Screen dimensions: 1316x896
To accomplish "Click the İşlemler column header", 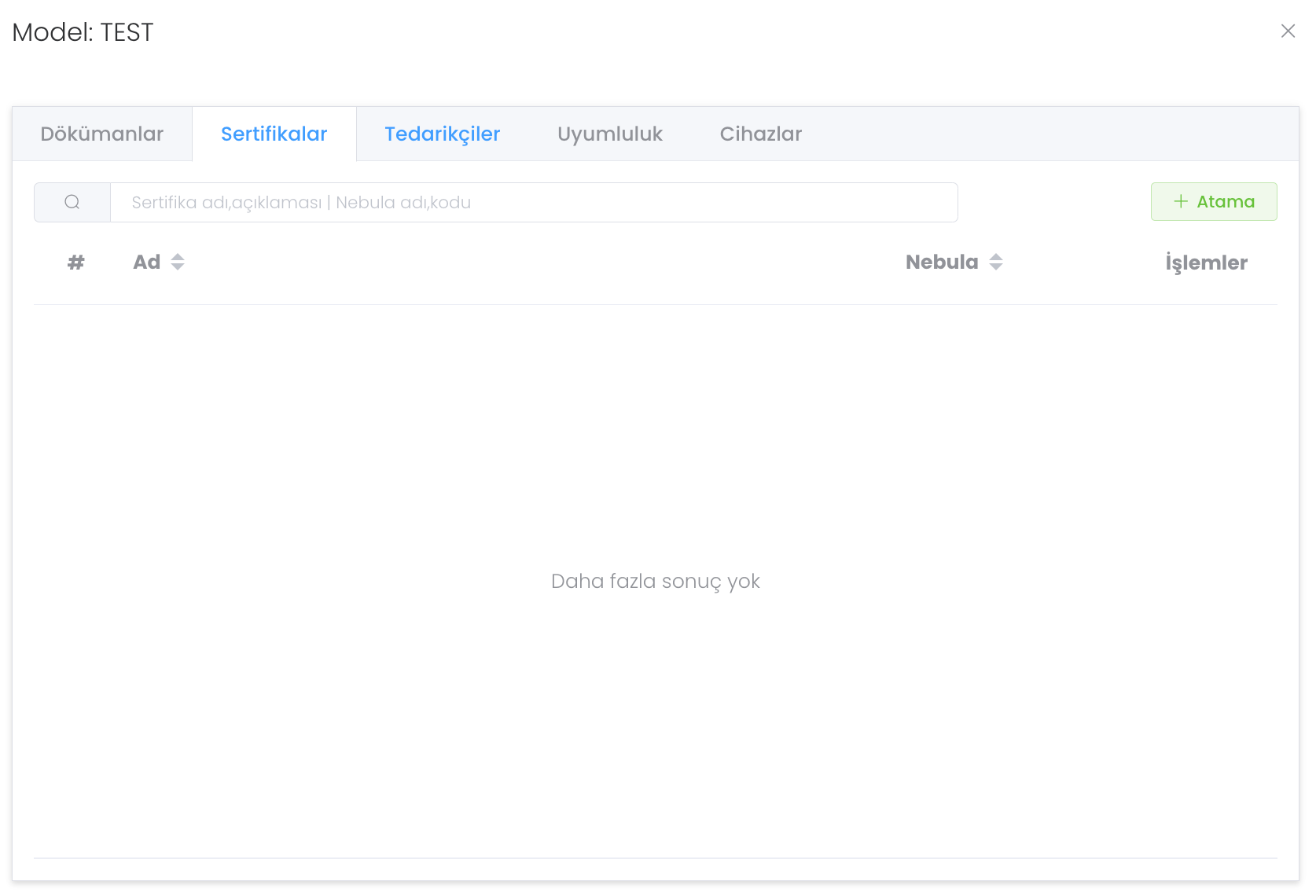I will [1206, 263].
